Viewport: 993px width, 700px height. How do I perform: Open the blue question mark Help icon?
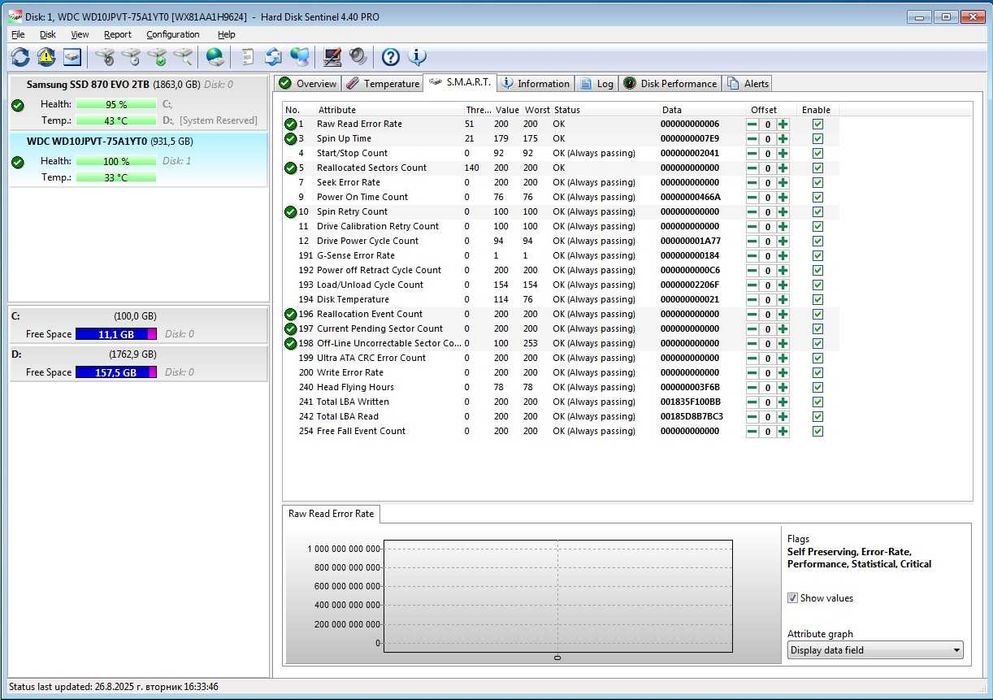pos(391,57)
